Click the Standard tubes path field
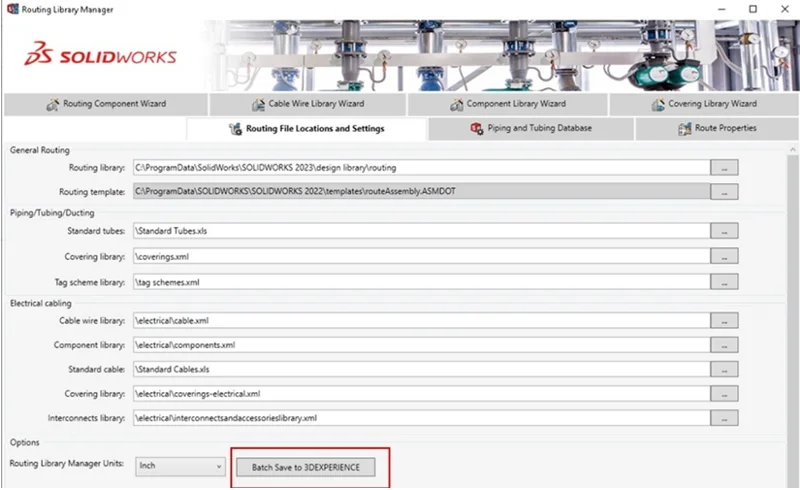 click(x=421, y=231)
